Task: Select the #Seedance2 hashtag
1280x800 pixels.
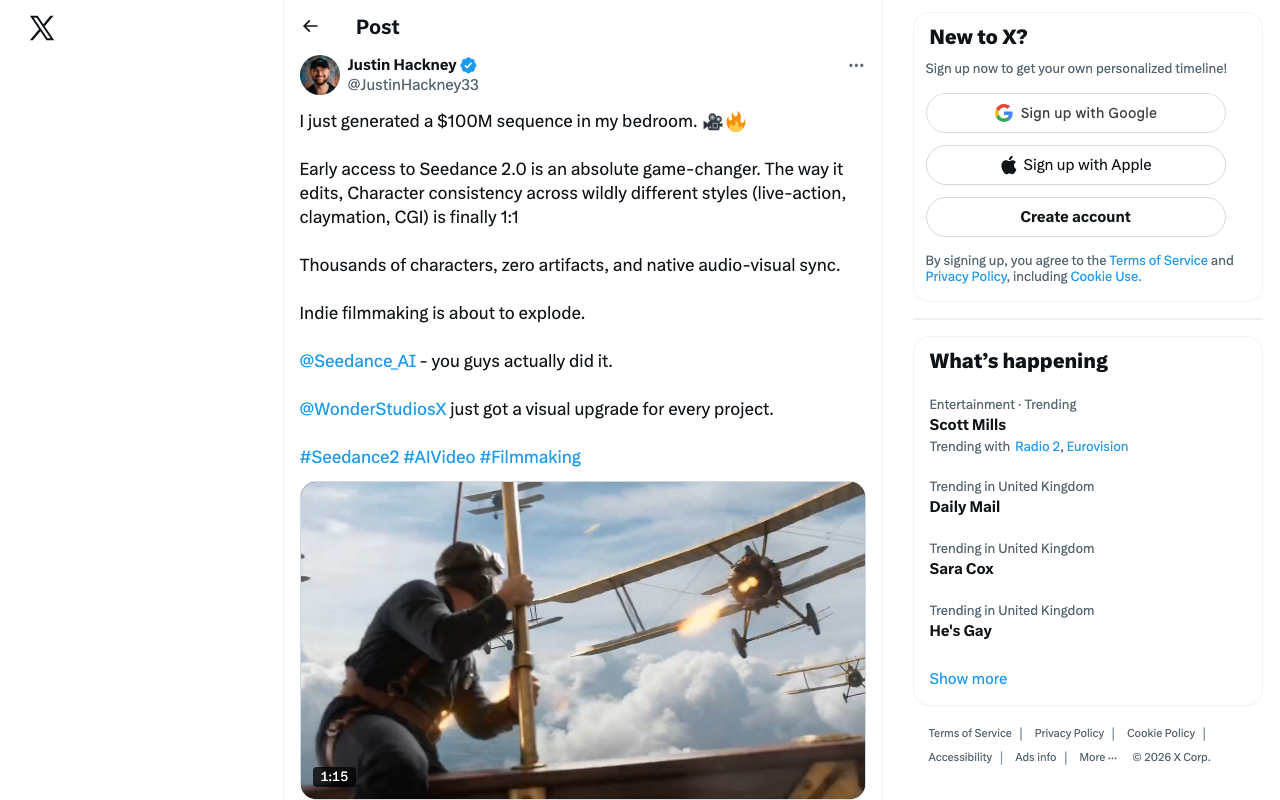Action: (349, 457)
